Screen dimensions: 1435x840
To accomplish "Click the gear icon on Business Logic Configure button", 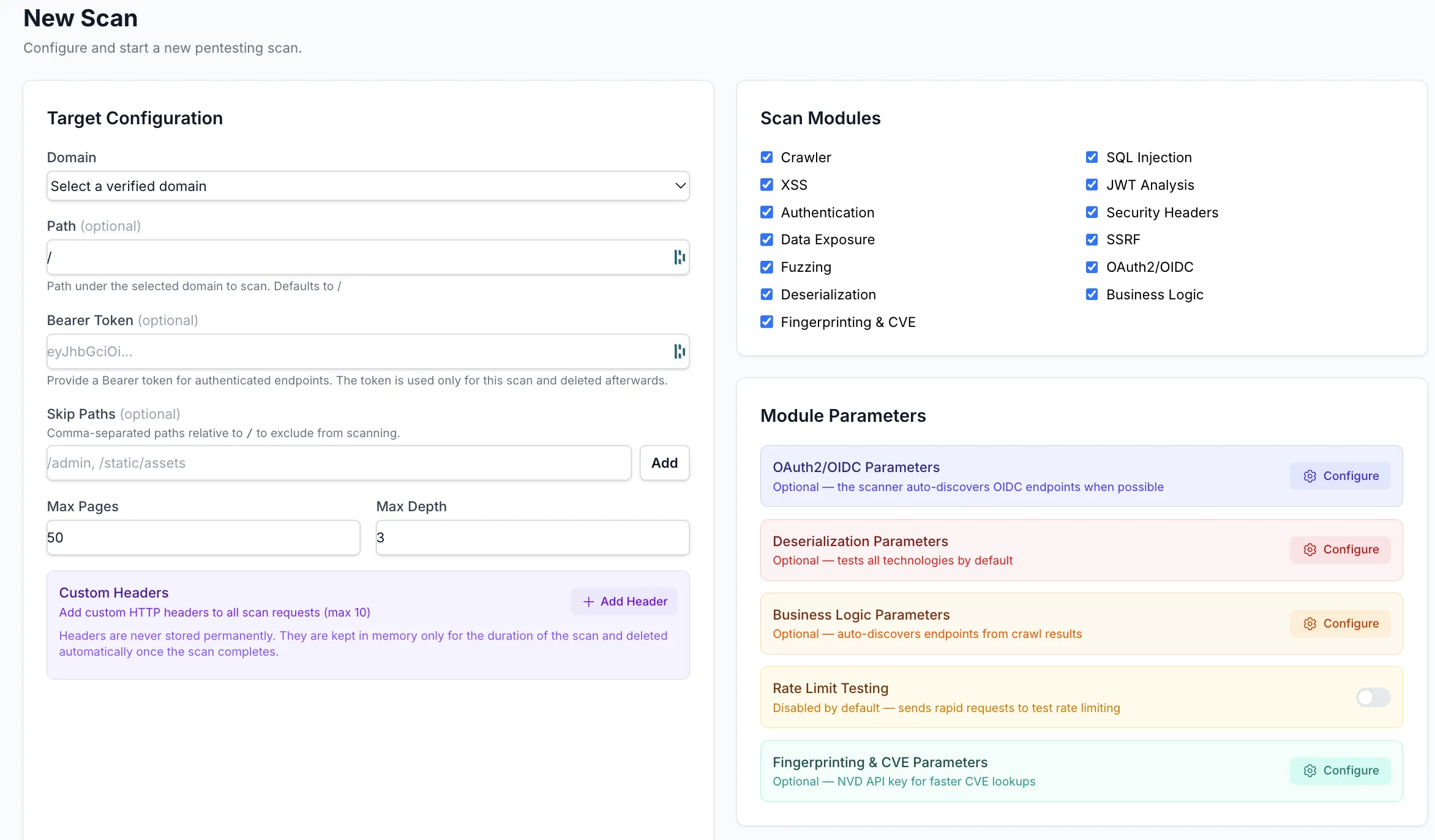I will click(1309, 623).
